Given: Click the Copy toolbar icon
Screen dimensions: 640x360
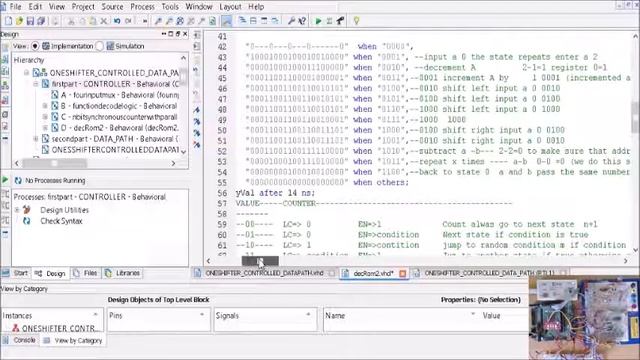Looking at the screenshot, I should [82, 21].
